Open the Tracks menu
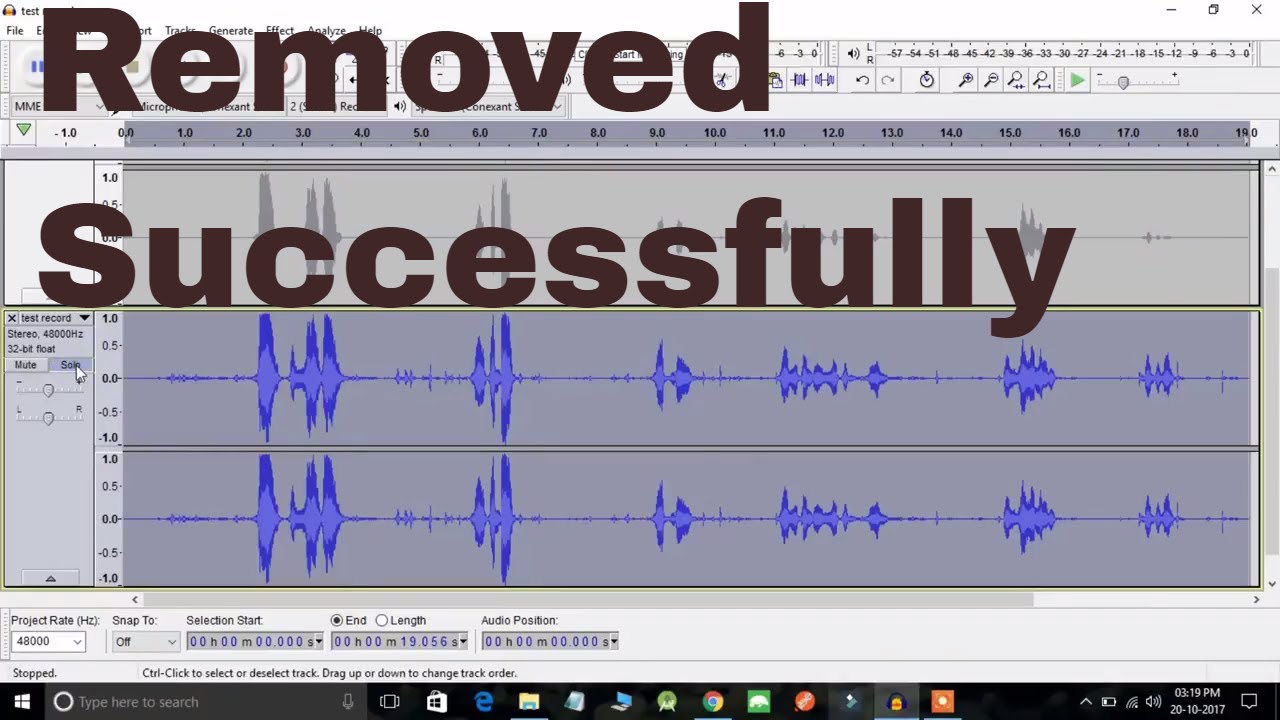 [x=180, y=31]
